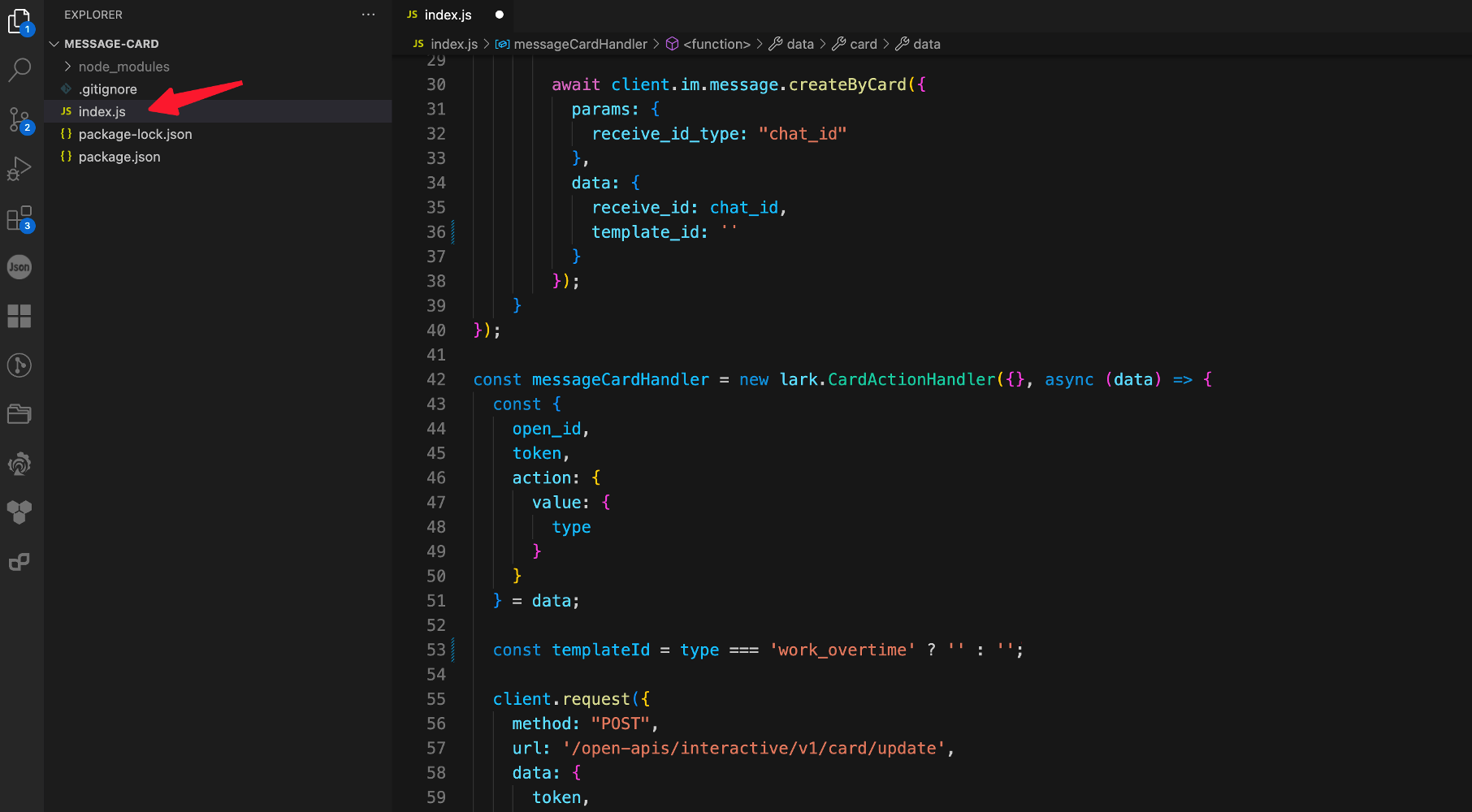Open the folders icon in activity bar
This screenshot has width=1472, height=812.
19,414
